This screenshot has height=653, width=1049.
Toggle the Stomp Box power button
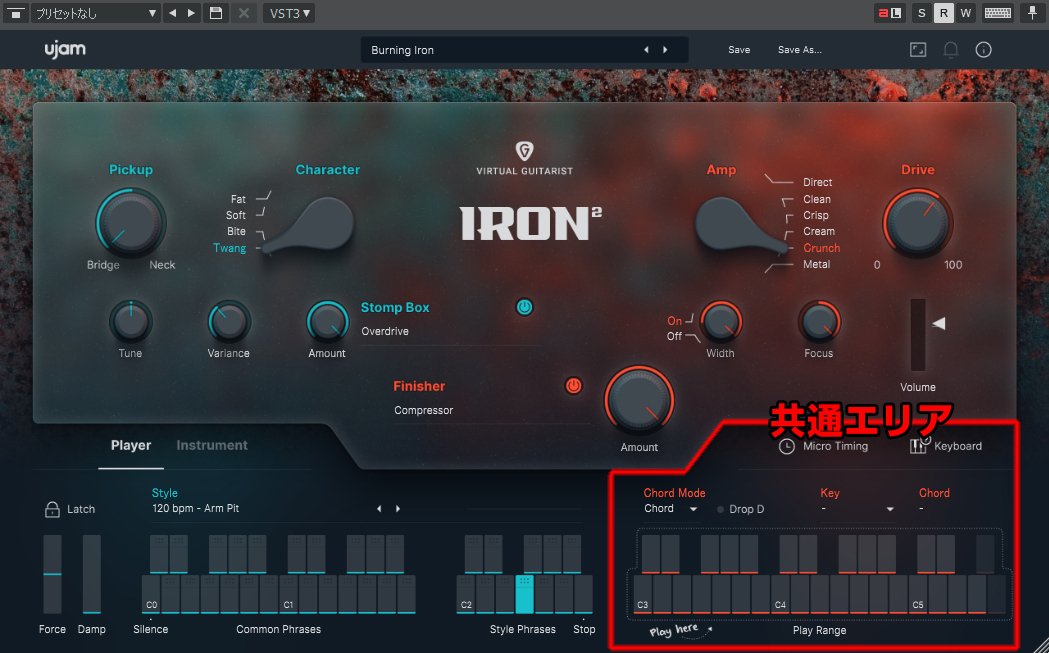pyautogui.click(x=524, y=307)
